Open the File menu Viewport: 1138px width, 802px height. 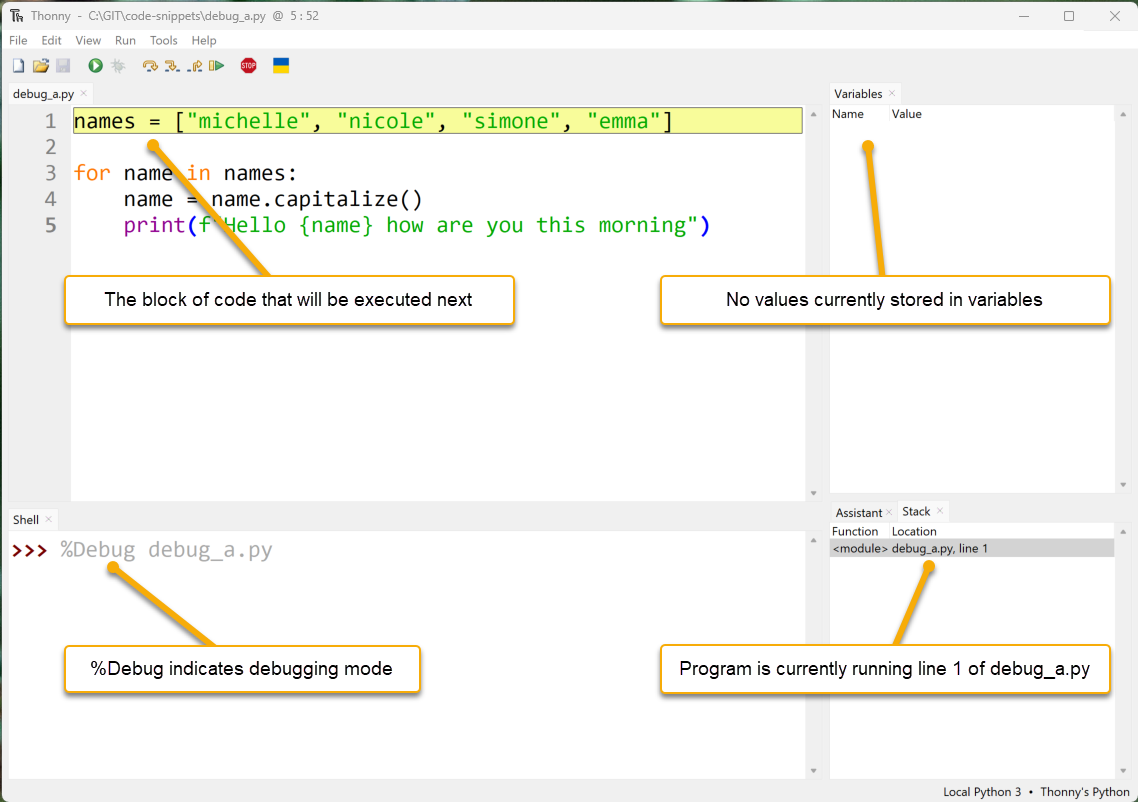[18, 41]
